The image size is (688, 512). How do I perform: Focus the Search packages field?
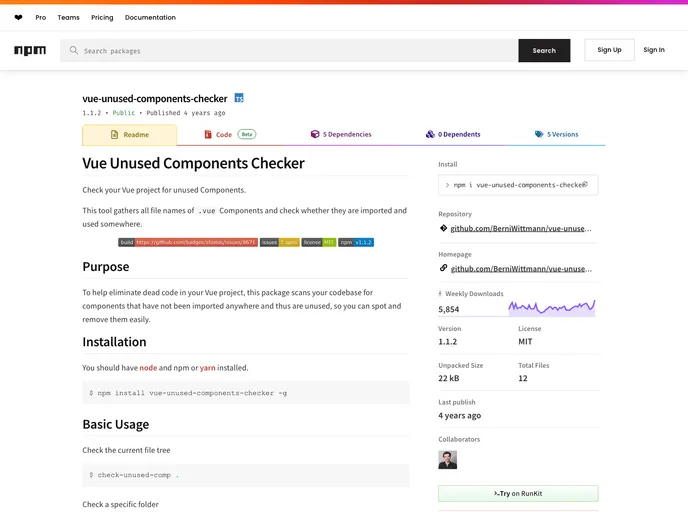coord(290,50)
